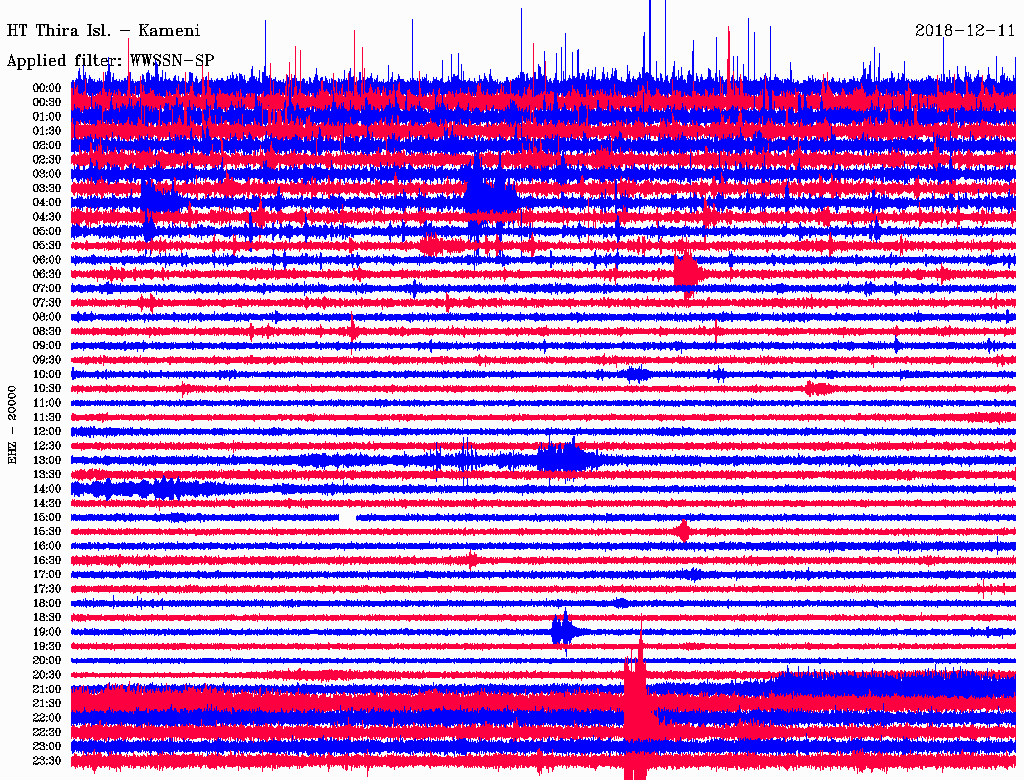Click the data gap in the 15:00 trace

(347, 517)
